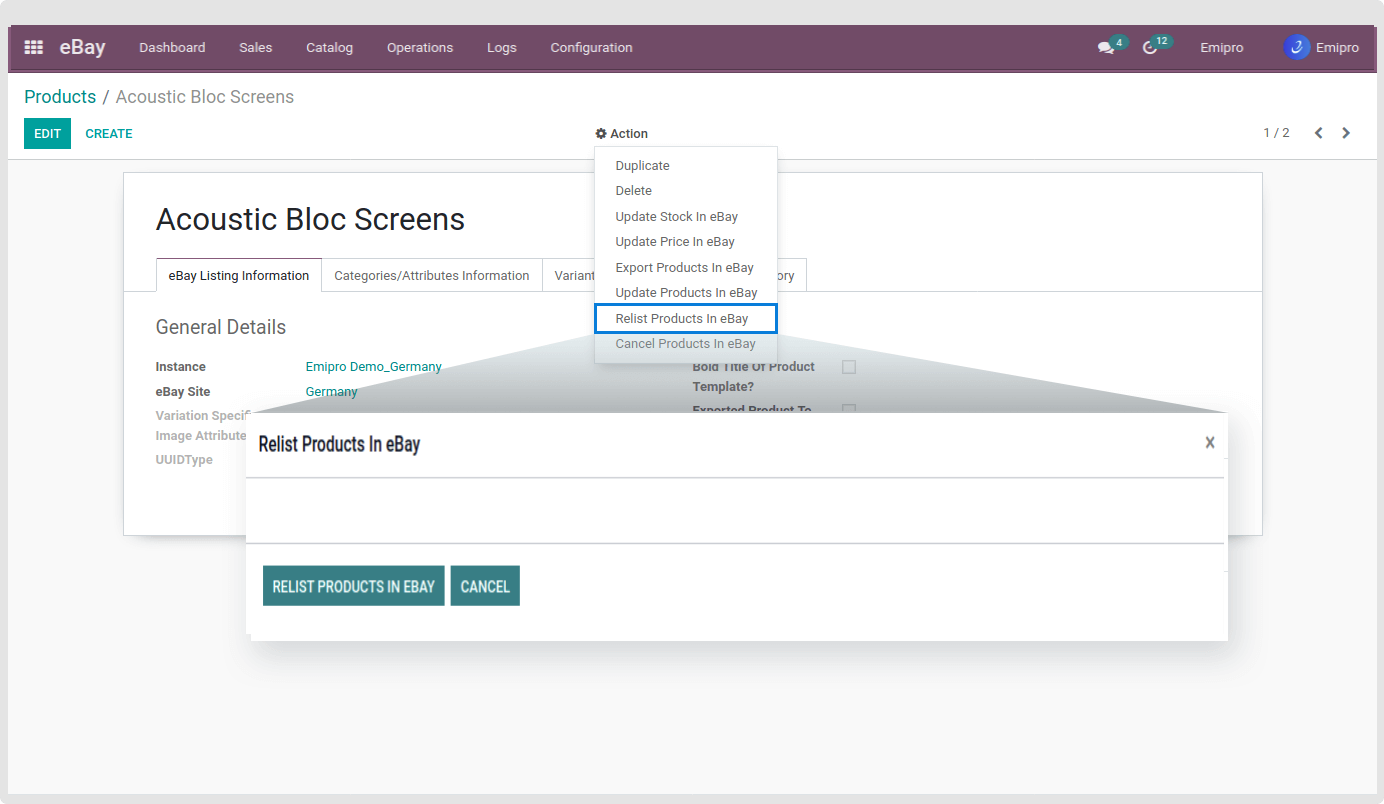Toggle Bold Title Of Product Template checkbox
This screenshot has height=804, width=1384.
(849, 367)
